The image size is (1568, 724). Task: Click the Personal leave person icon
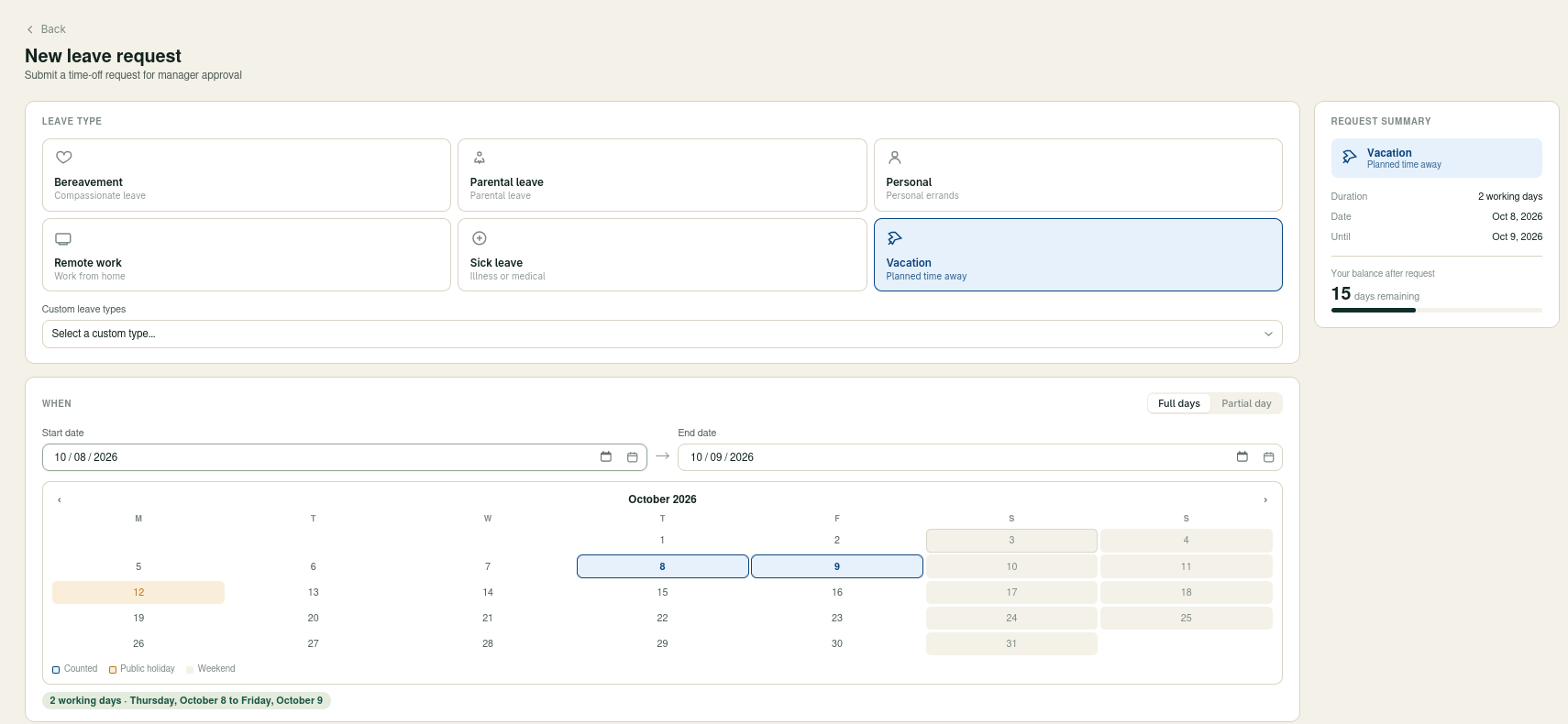click(x=895, y=158)
